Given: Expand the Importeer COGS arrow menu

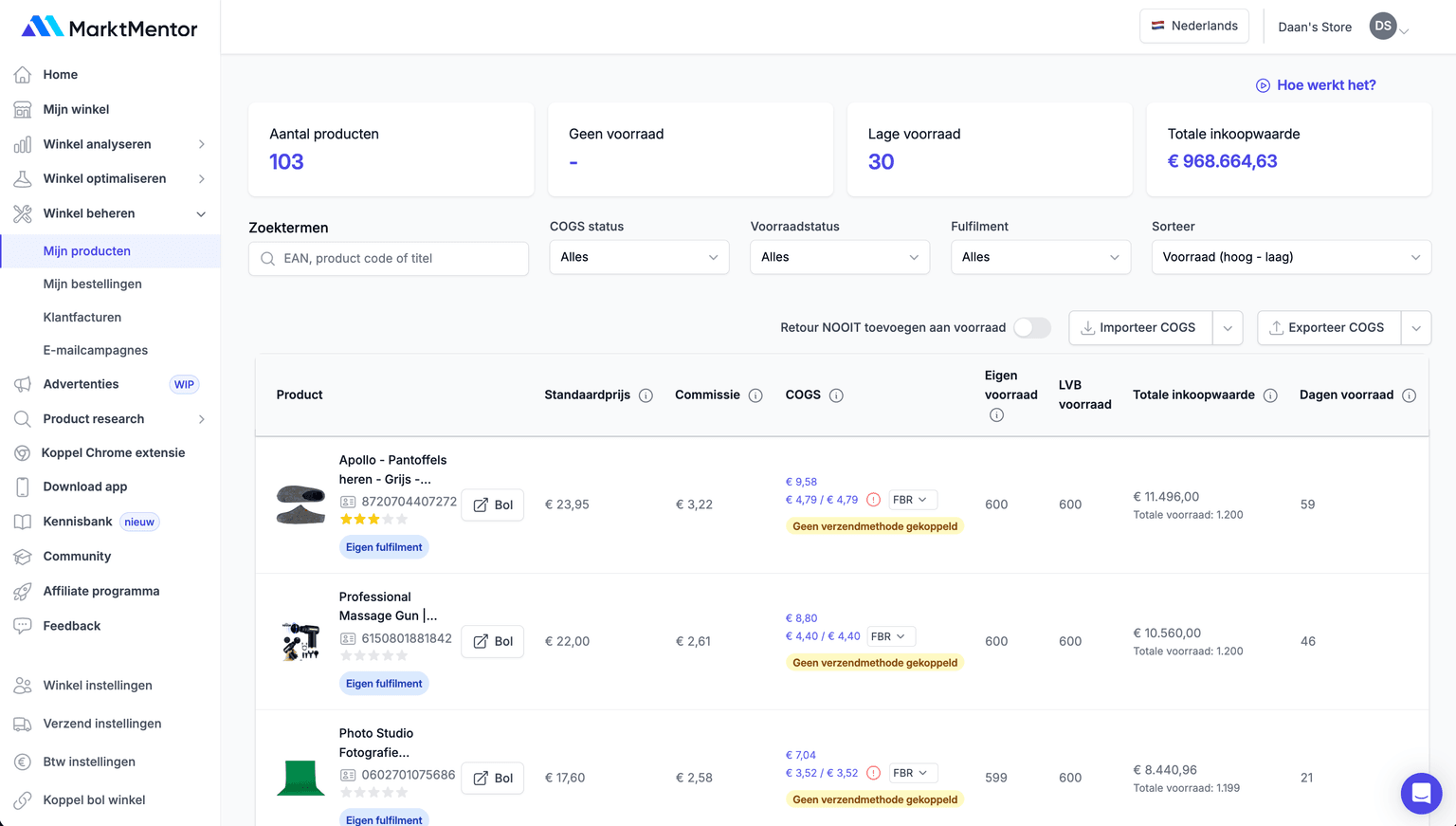Looking at the screenshot, I should 1228,328.
